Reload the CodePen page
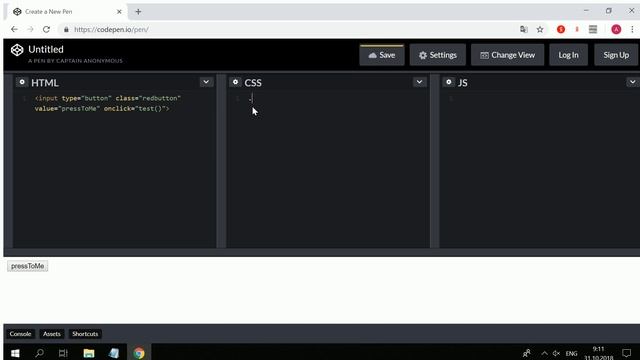640x360 pixels. 46,29
